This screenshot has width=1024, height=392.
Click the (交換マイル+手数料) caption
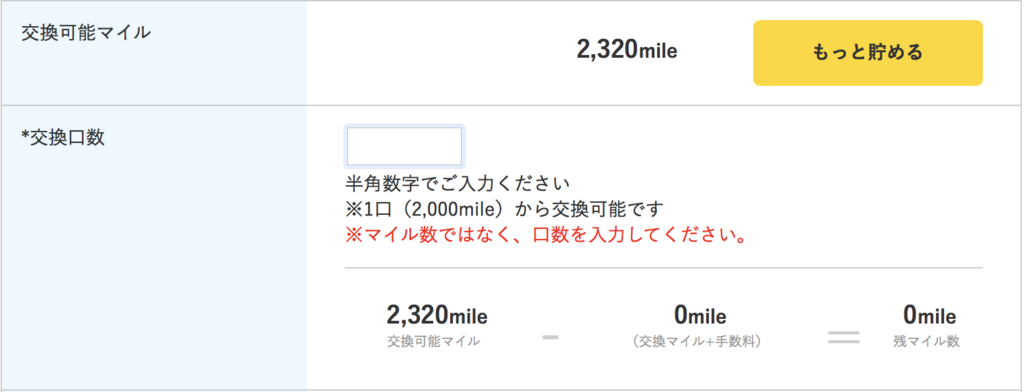click(x=700, y=341)
